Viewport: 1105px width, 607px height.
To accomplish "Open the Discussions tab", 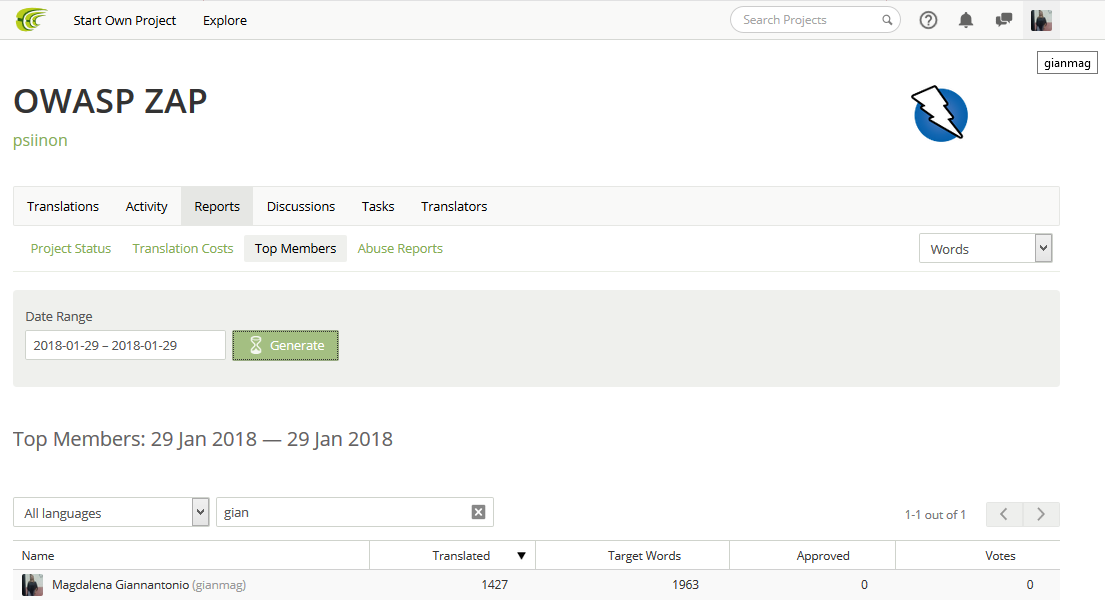I will (301, 207).
